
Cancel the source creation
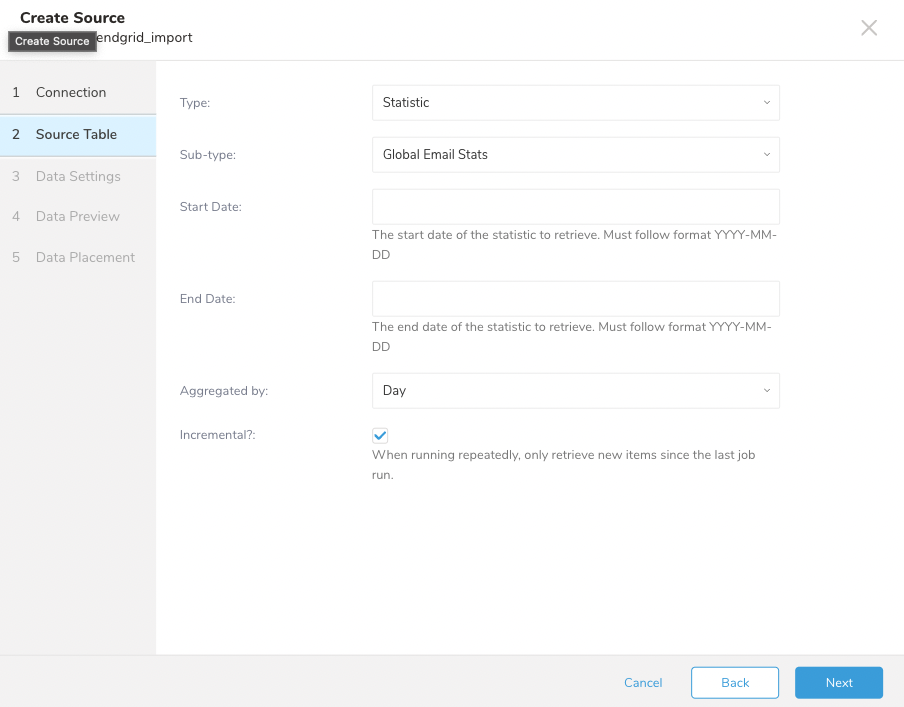click(643, 683)
